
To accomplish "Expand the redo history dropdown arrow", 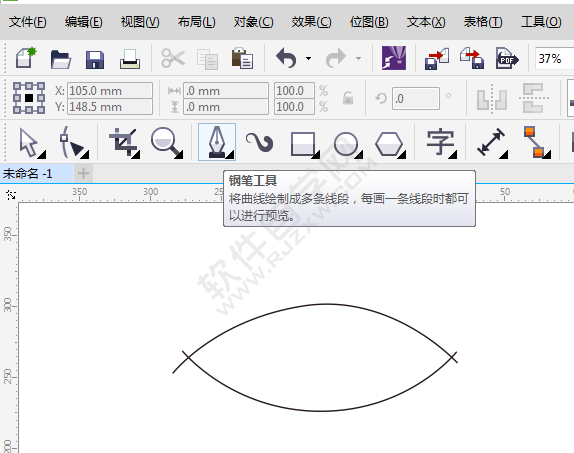I will pyautogui.click(x=358, y=58).
